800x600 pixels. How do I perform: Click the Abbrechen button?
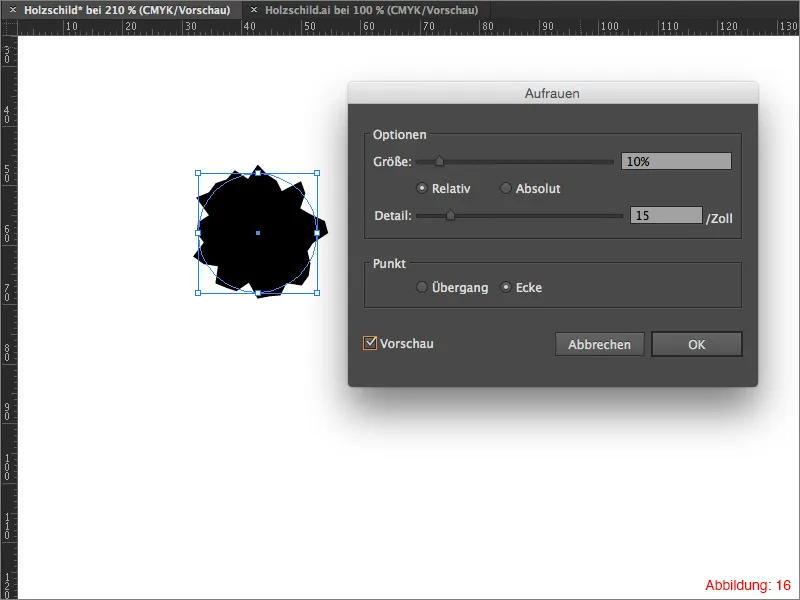pyautogui.click(x=599, y=344)
